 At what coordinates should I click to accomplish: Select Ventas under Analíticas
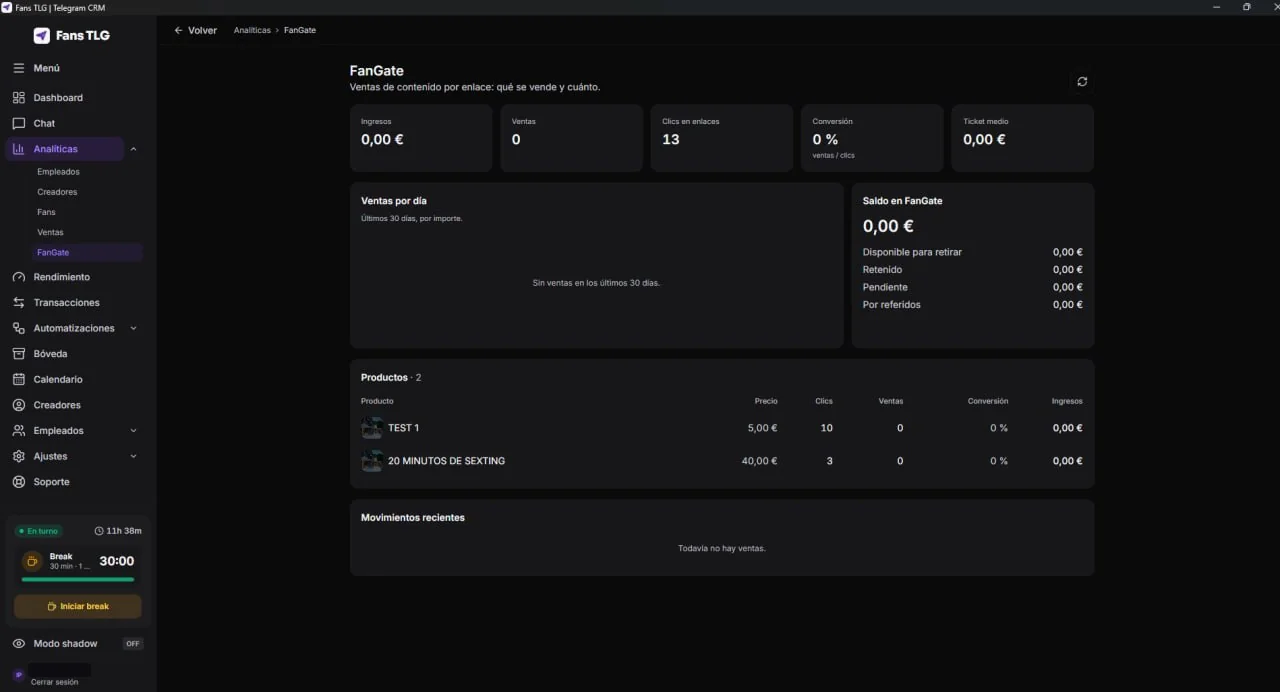(50, 232)
